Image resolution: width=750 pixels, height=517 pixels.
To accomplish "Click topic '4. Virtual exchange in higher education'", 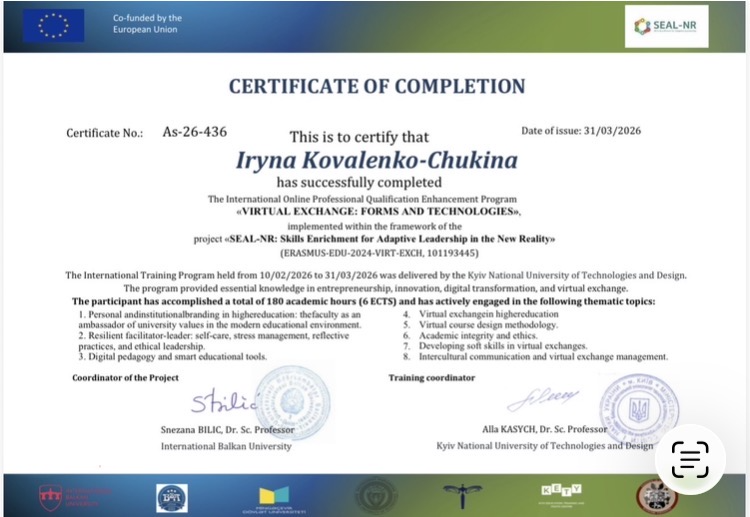I will 480,314.
